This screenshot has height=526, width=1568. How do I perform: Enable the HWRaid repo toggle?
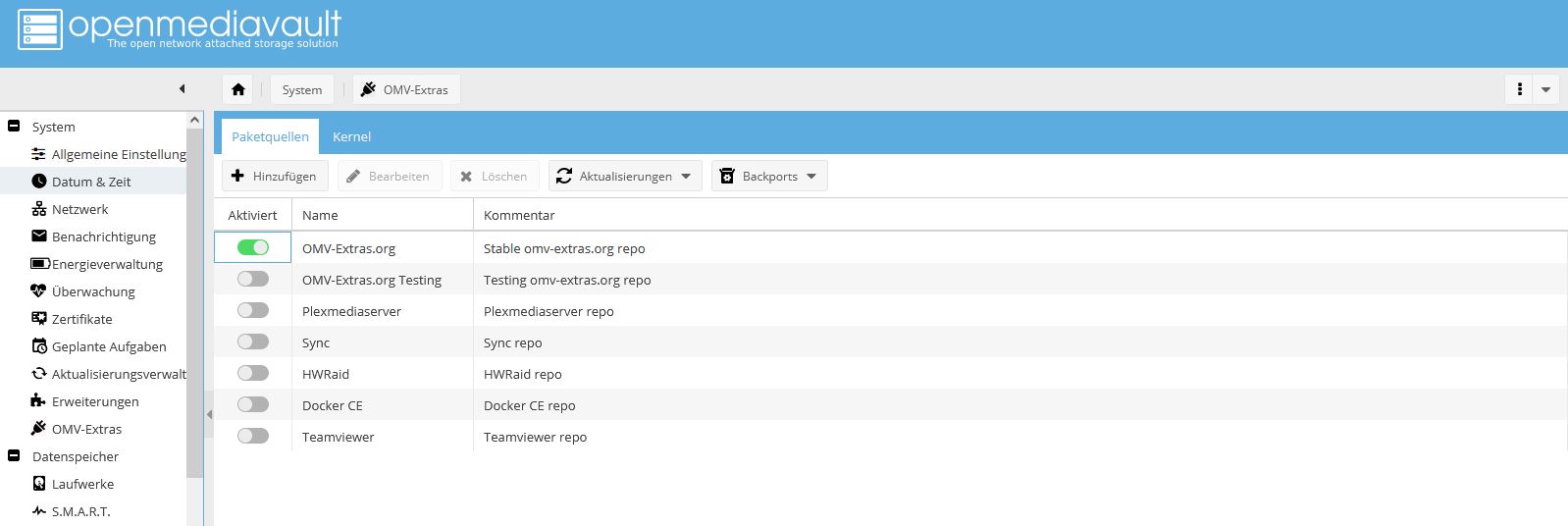coord(253,373)
